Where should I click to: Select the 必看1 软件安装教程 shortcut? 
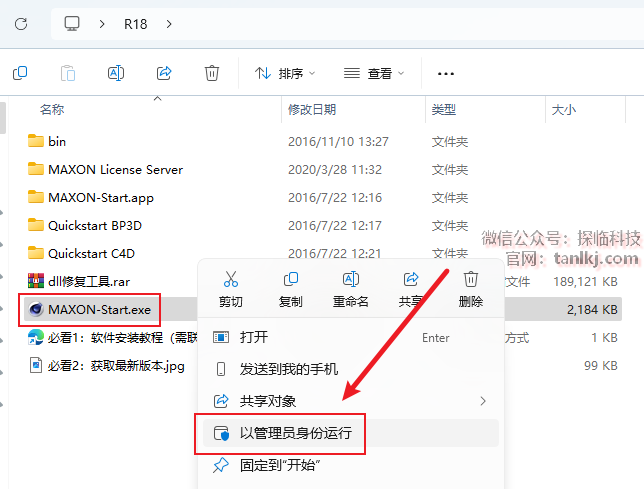(x=123, y=337)
